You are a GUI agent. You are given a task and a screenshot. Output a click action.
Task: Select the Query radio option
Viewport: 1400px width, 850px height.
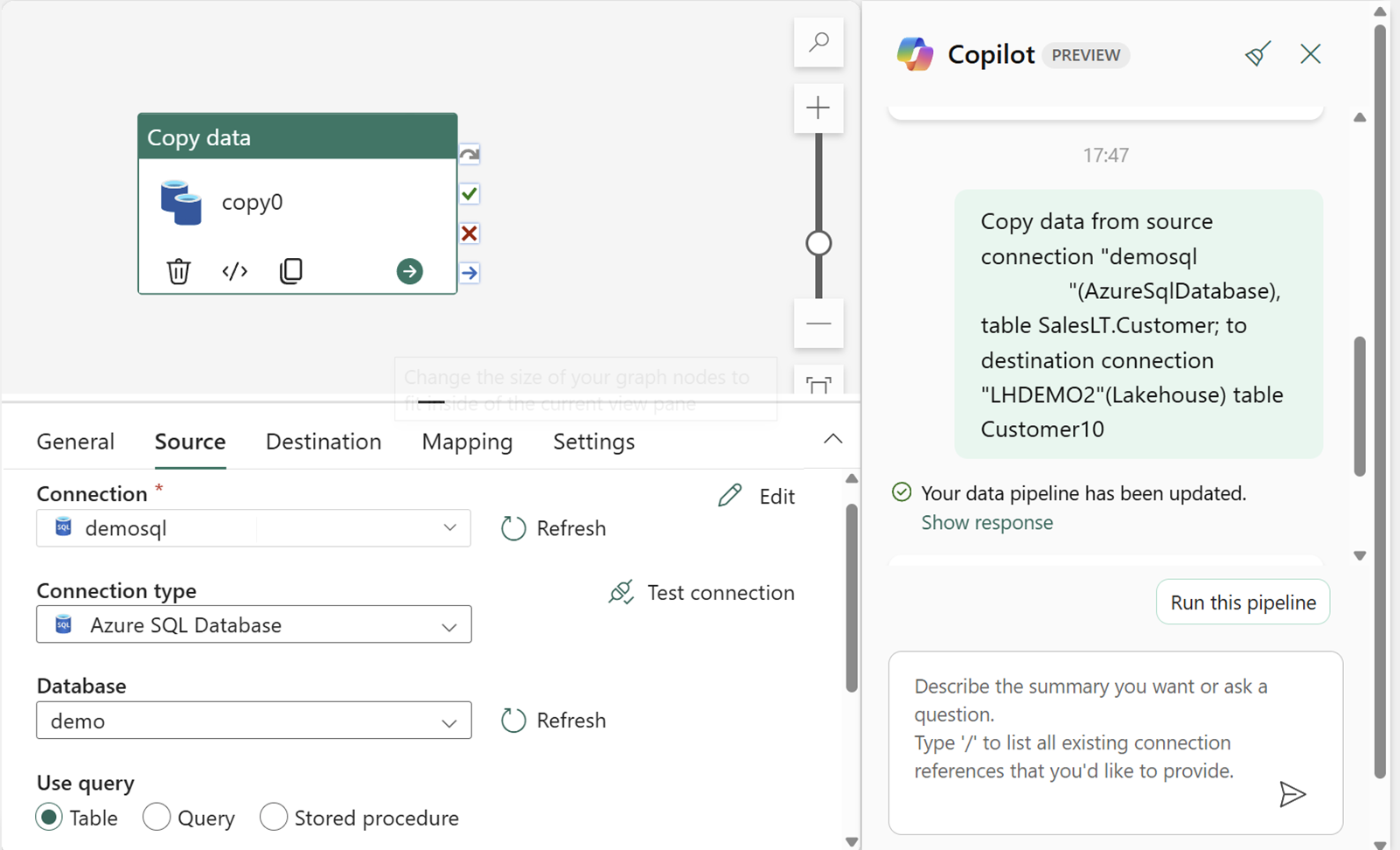(x=157, y=818)
